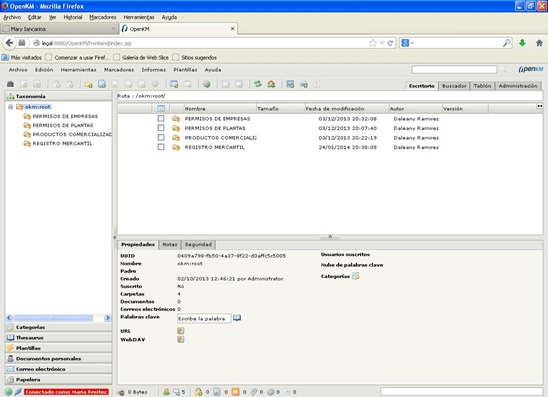Screen dimensions: 548x397
Task: Check the PERMISOS DE EMPRESAS row checkbox
Action: [161, 118]
